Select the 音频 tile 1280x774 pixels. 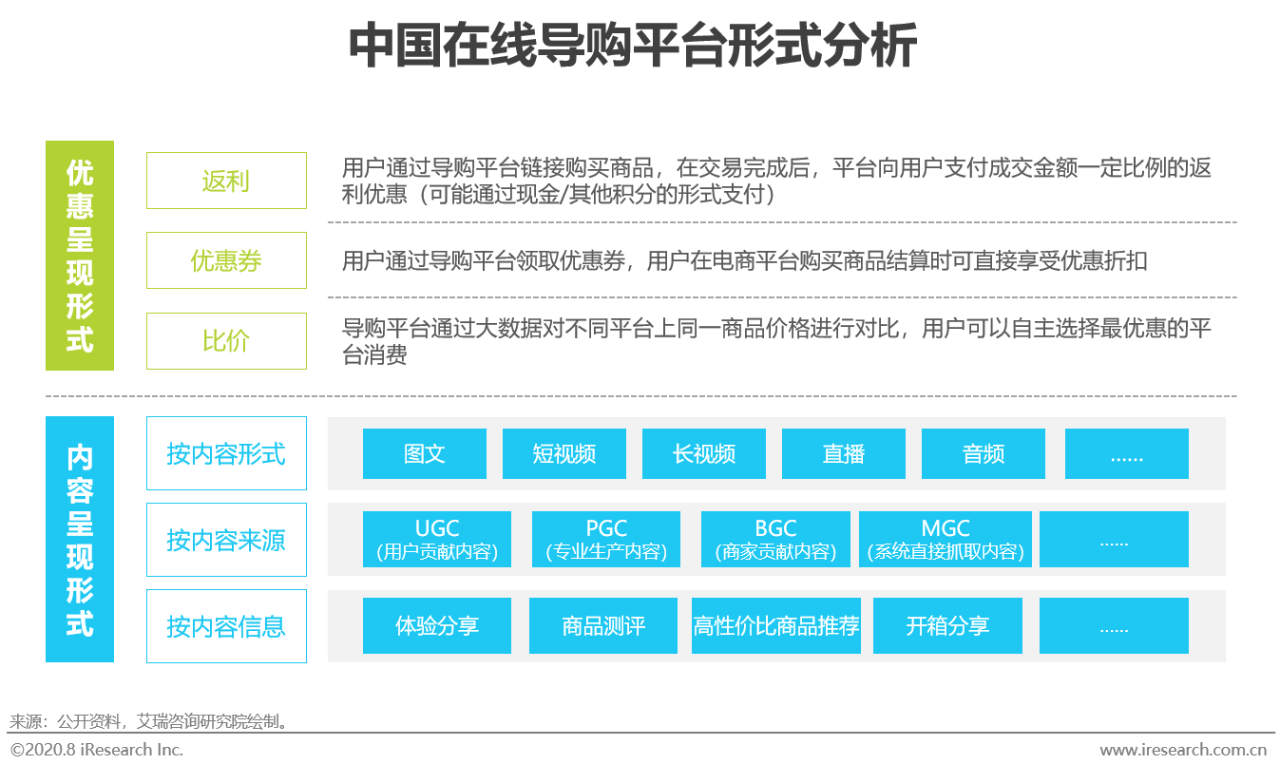click(983, 454)
